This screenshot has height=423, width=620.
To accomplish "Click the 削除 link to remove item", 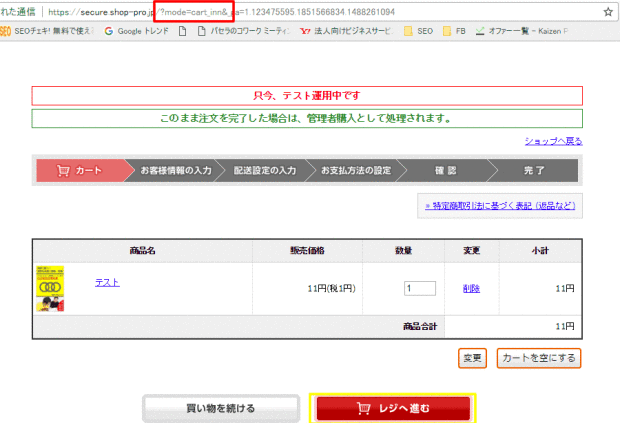I will coord(472,288).
